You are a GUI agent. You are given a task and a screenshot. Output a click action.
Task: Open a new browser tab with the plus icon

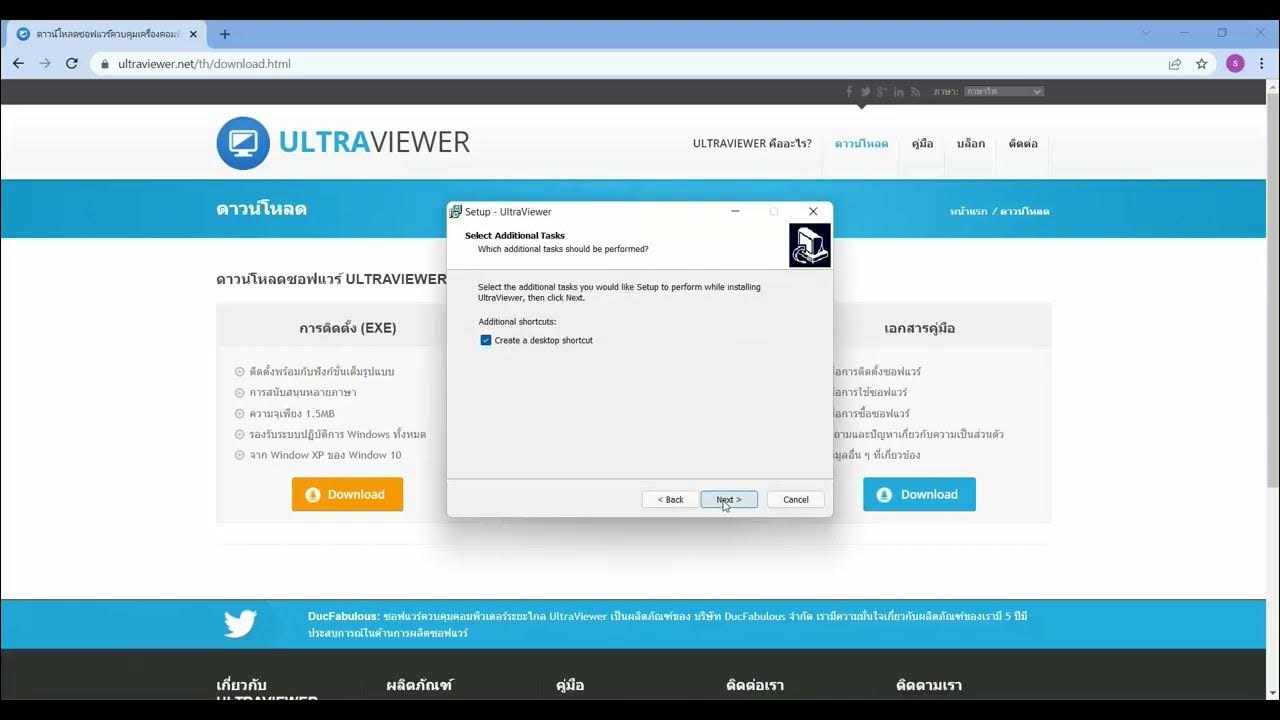pos(224,34)
